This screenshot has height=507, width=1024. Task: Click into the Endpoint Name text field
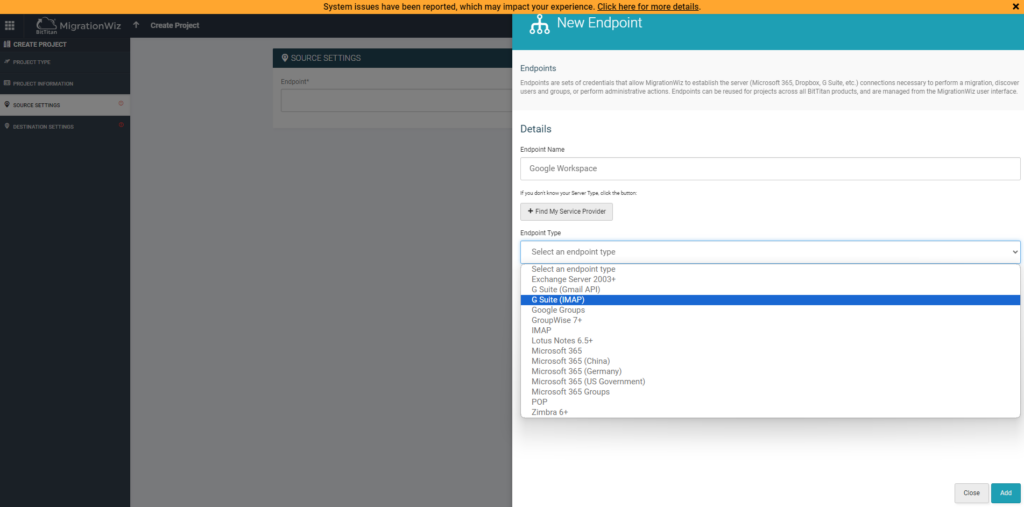tap(769, 169)
